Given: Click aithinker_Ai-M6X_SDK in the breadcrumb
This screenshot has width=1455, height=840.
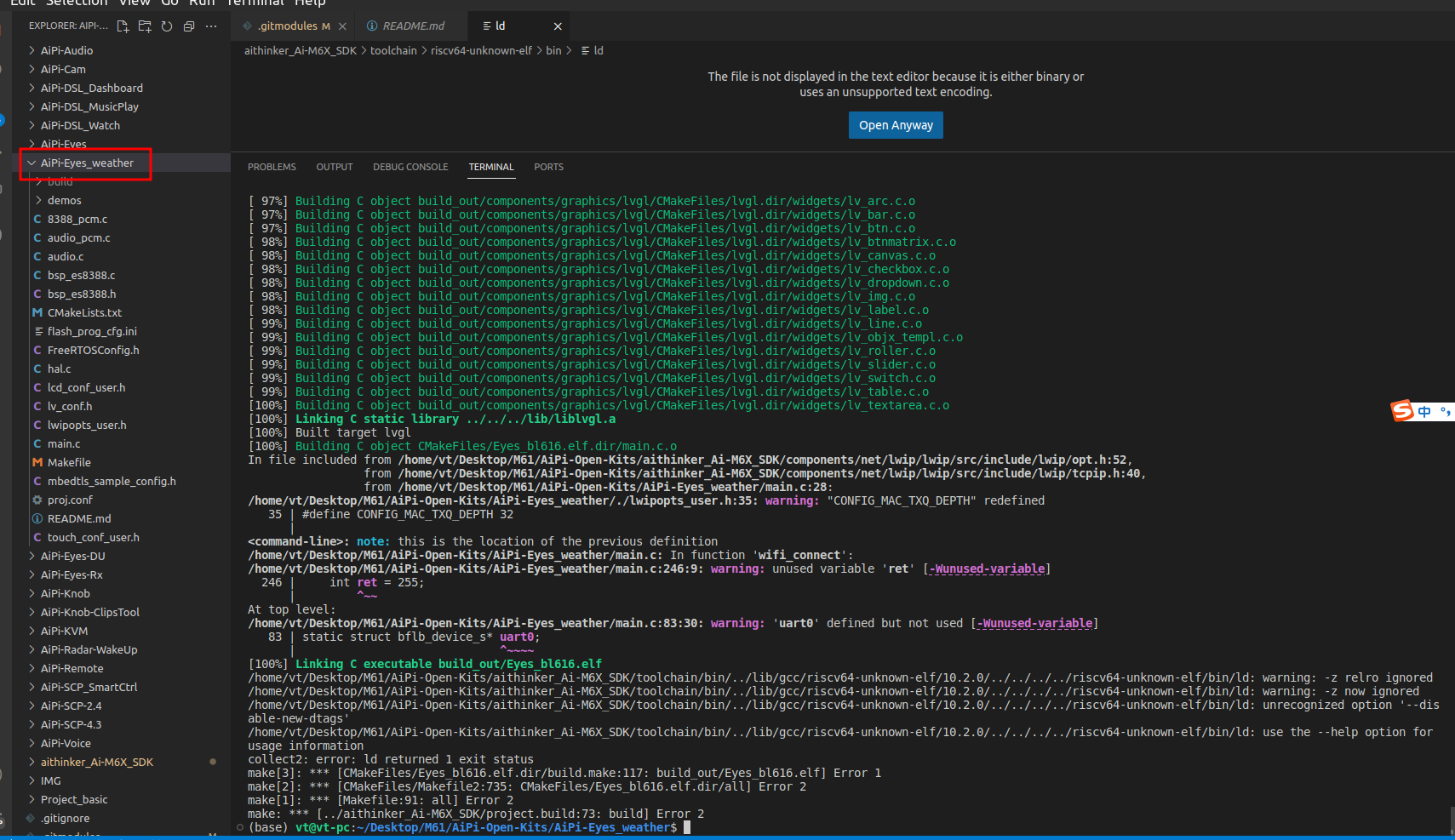Looking at the screenshot, I should pyautogui.click(x=301, y=51).
